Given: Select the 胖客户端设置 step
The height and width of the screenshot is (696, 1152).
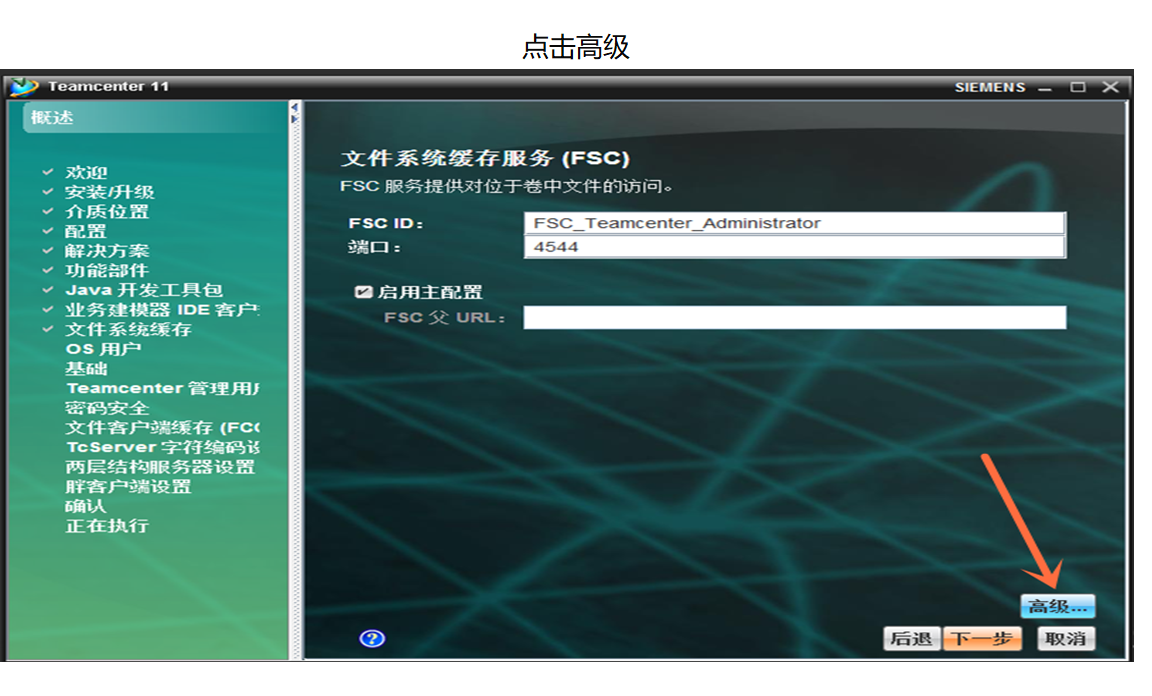Looking at the screenshot, I should click(x=128, y=486).
